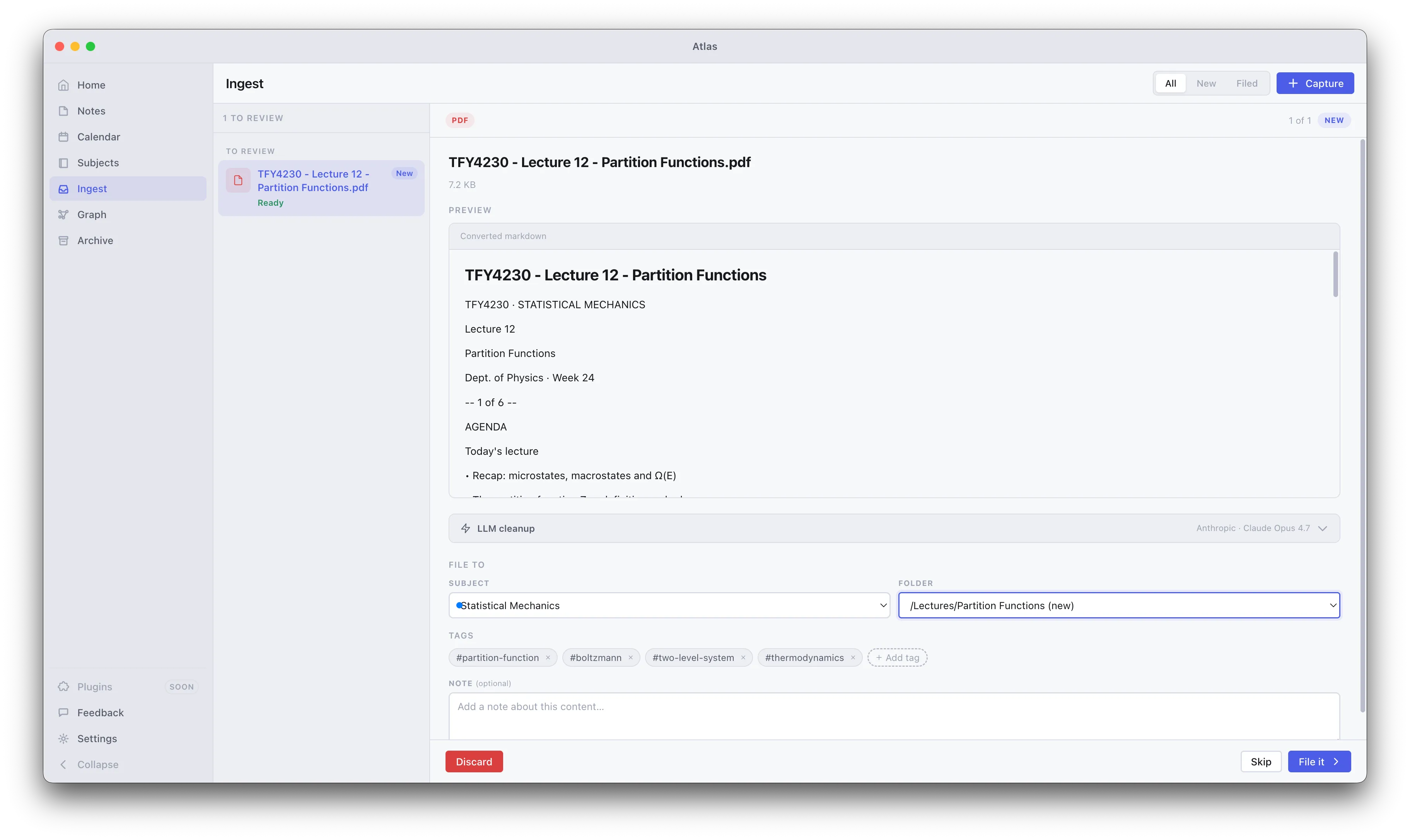Show All items filter

click(x=1170, y=83)
